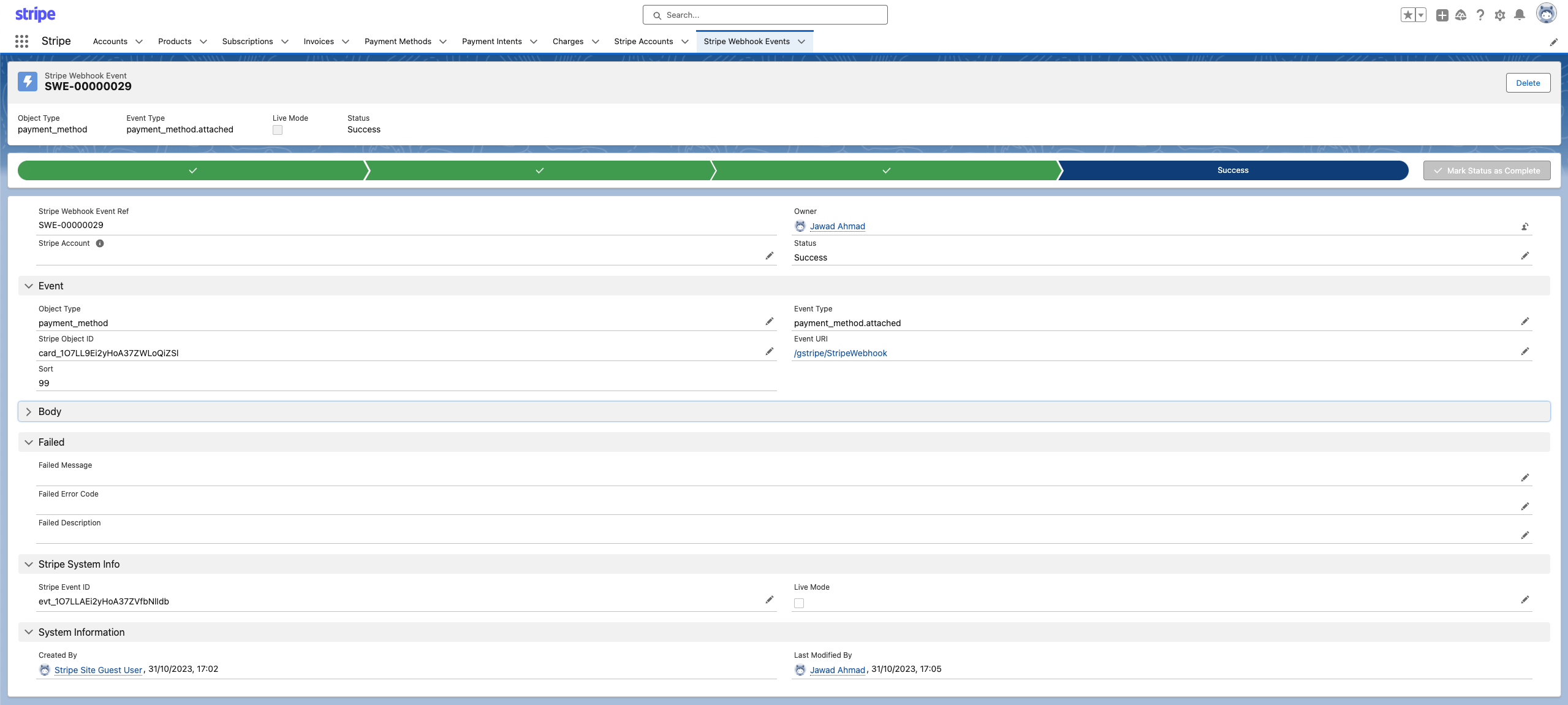Open the App Launcher grid icon
Screen dimensions: 1568x705
(x=21, y=41)
